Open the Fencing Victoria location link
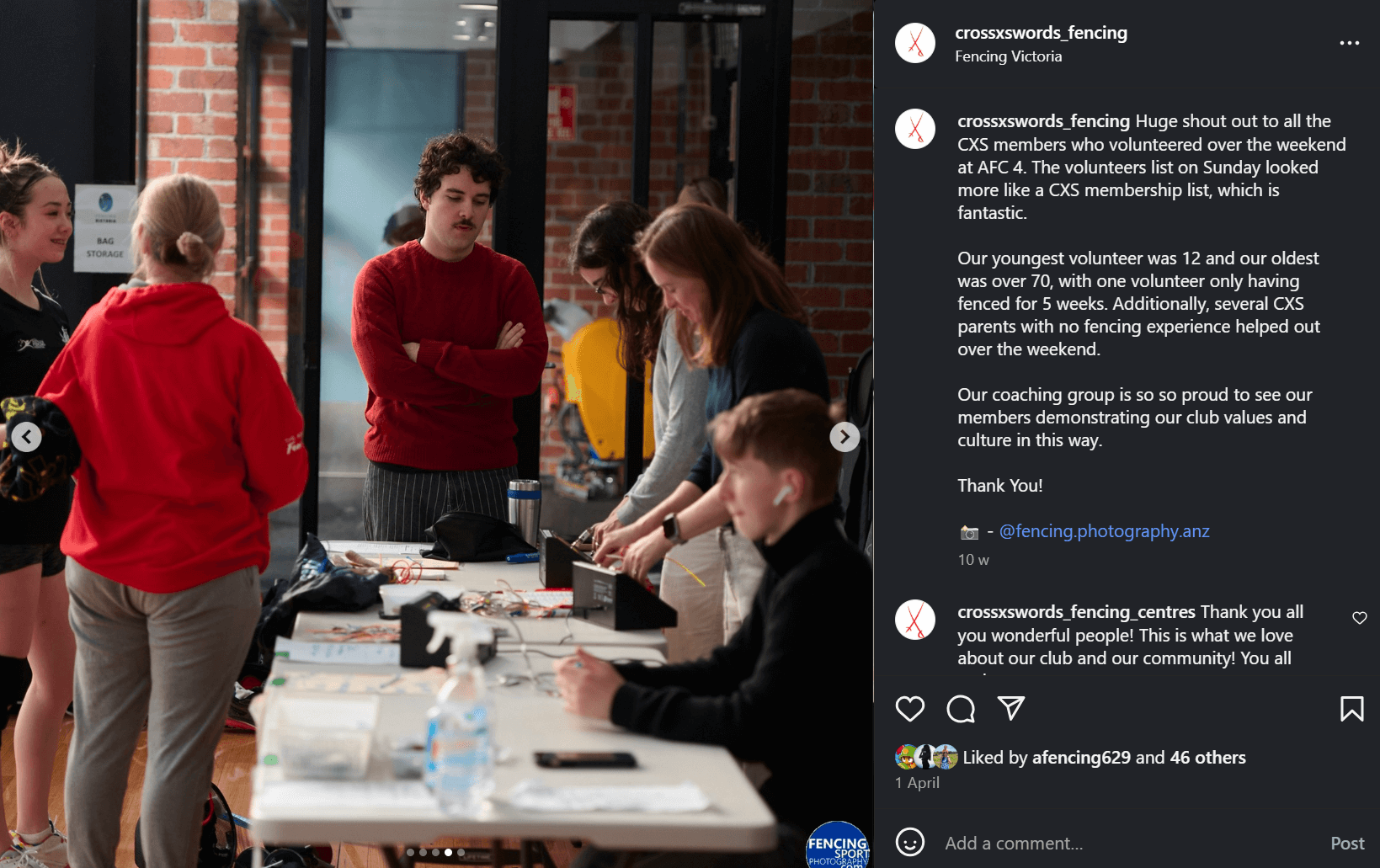 (x=1008, y=56)
